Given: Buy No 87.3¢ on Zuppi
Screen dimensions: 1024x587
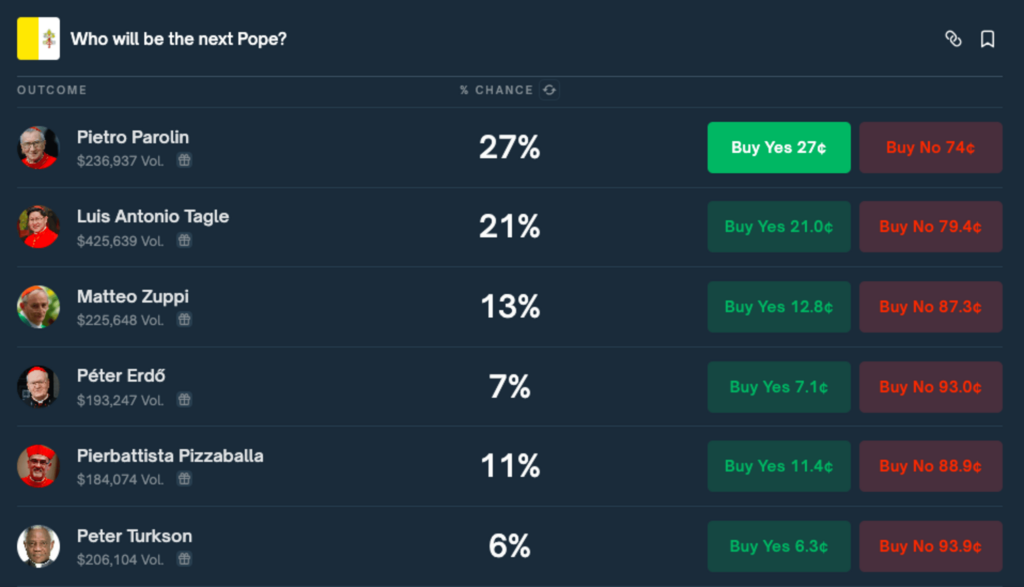Looking at the screenshot, I should (x=930, y=307).
